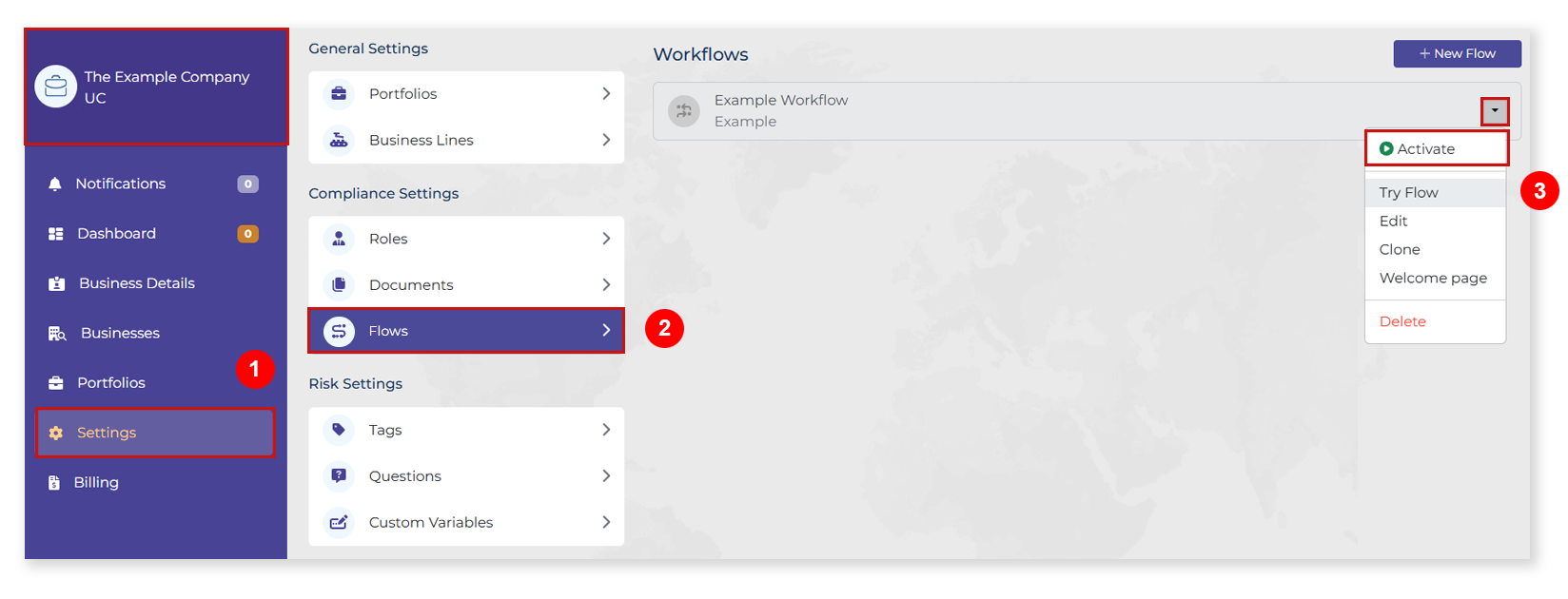The height and width of the screenshot is (599, 1568).
Task: Expand Documents chevron arrow
Action: click(x=606, y=284)
